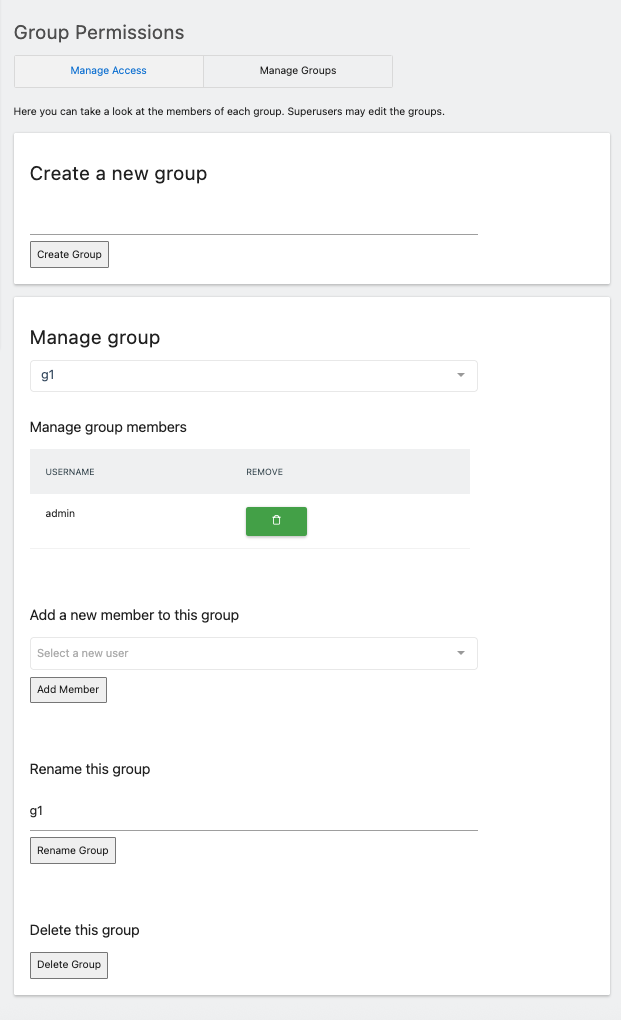Click the 'Select a new user' placeholder
The height and width of the screenshot is (1020, 621).
83,653
